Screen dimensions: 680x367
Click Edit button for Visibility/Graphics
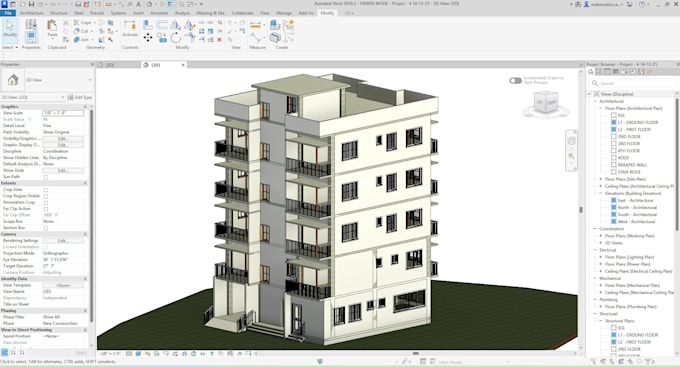(x=62, y=138)
